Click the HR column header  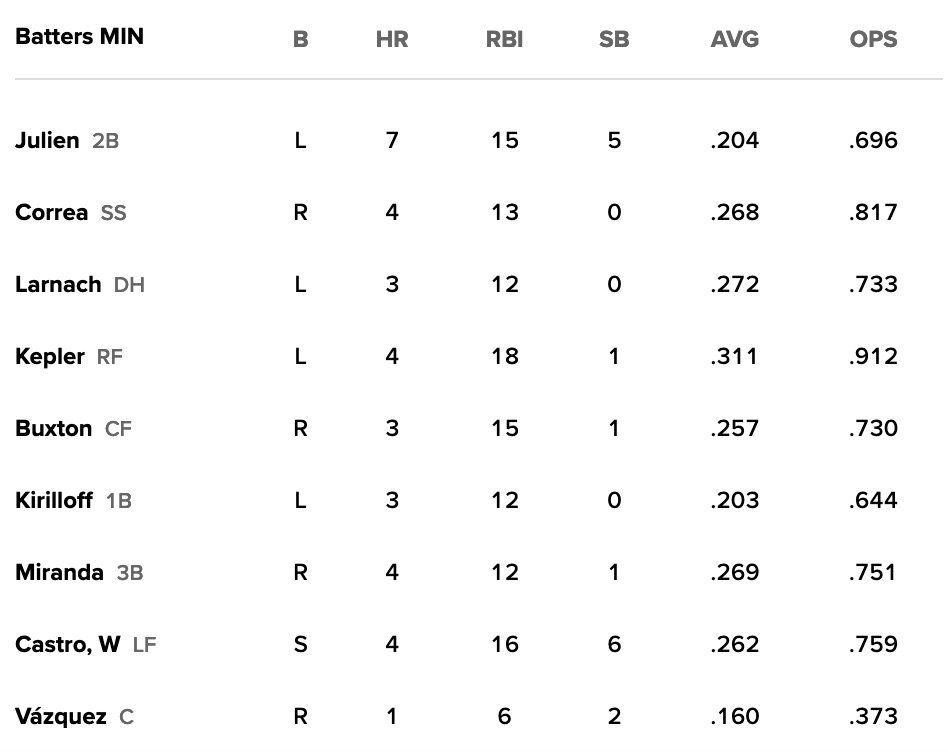[x=392, y=40]
